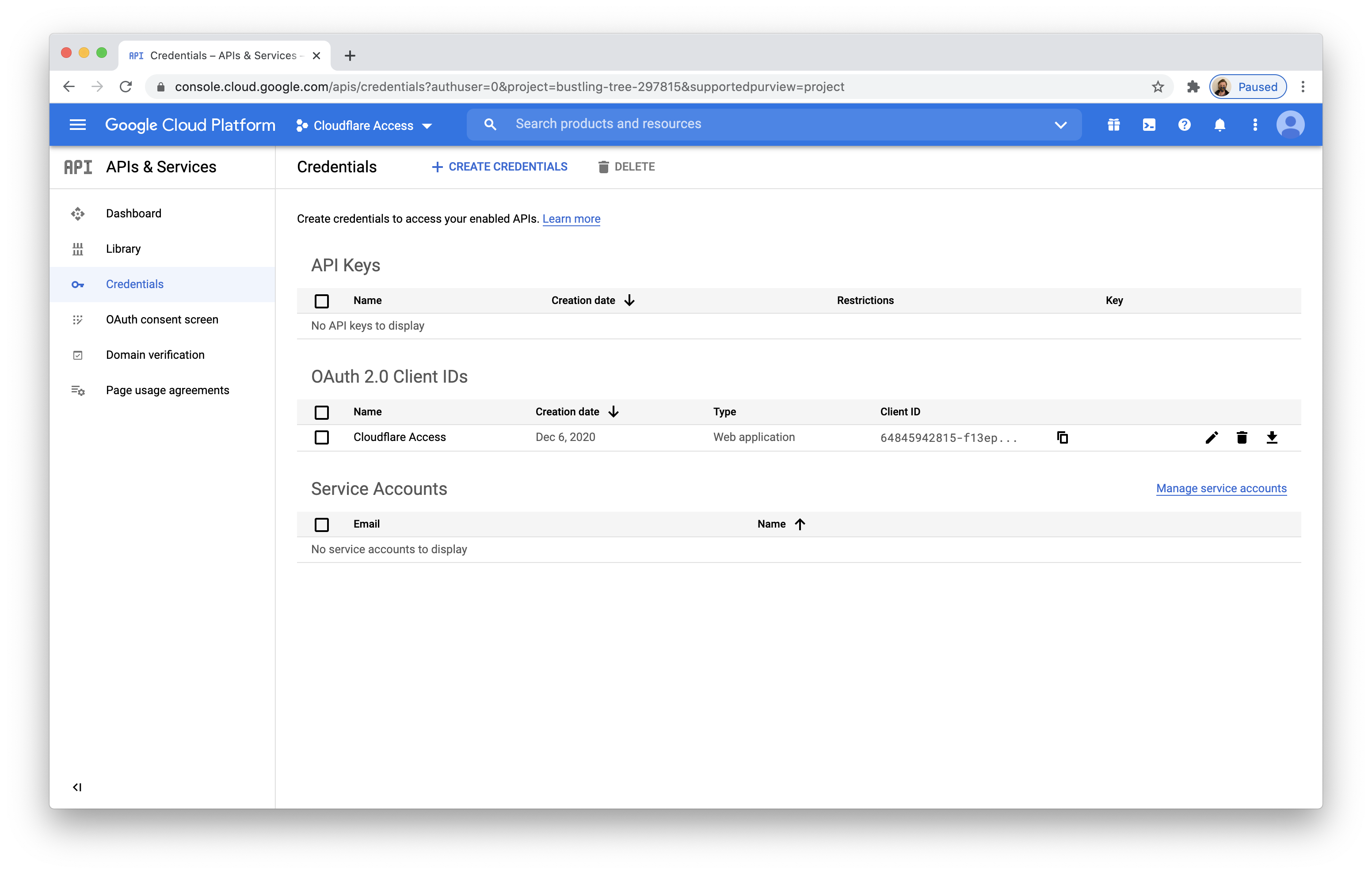This screenshot has height=874, width=1372.
Task: Click the notifications bell icon
Action: tap(1220, 124)
